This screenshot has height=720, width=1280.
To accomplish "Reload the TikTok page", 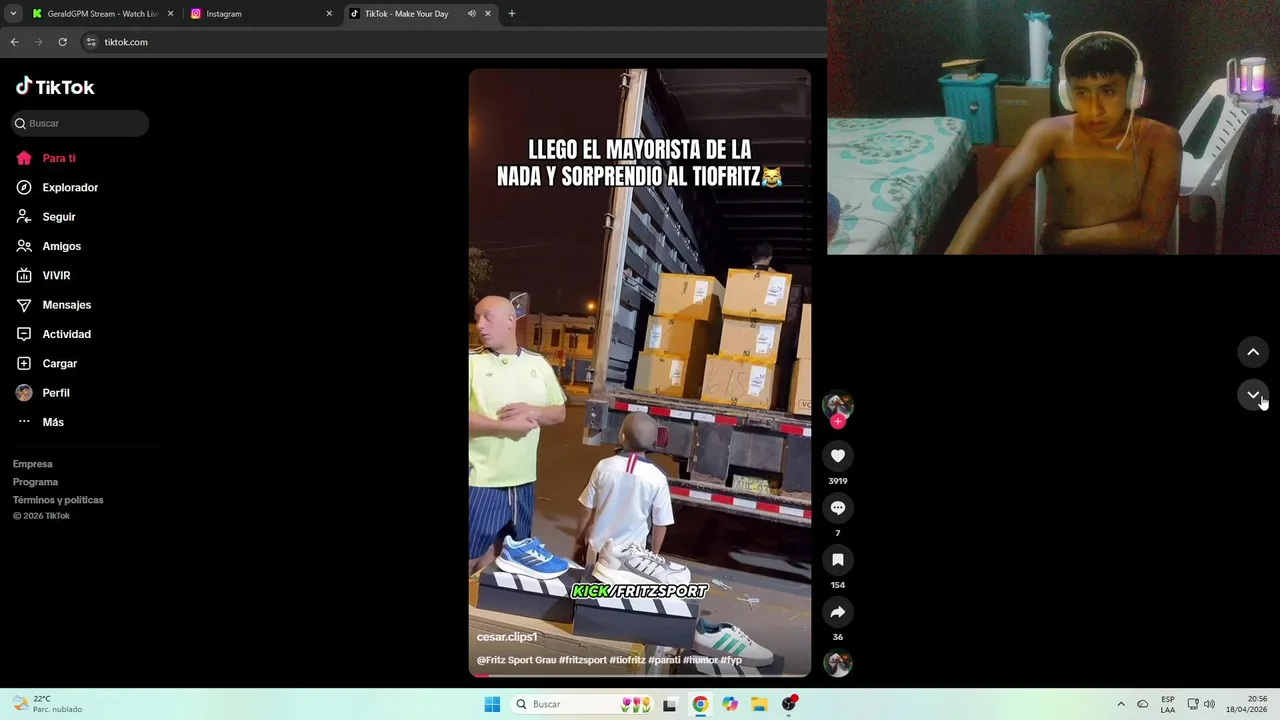I will 62,42.
